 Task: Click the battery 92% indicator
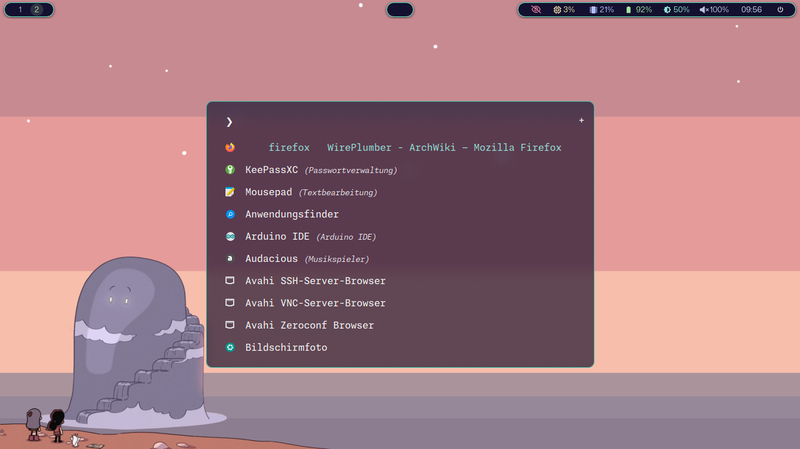coord(639,9)
